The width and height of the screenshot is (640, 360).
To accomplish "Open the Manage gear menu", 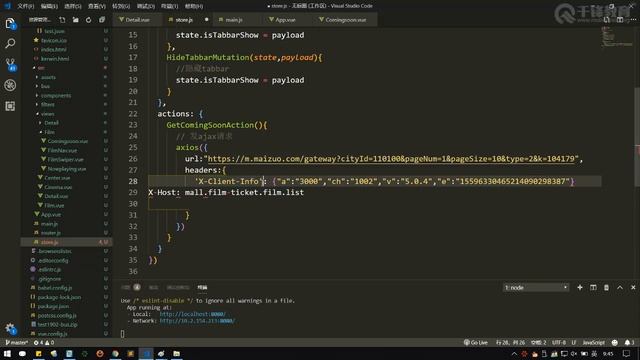I will (10, 328).
